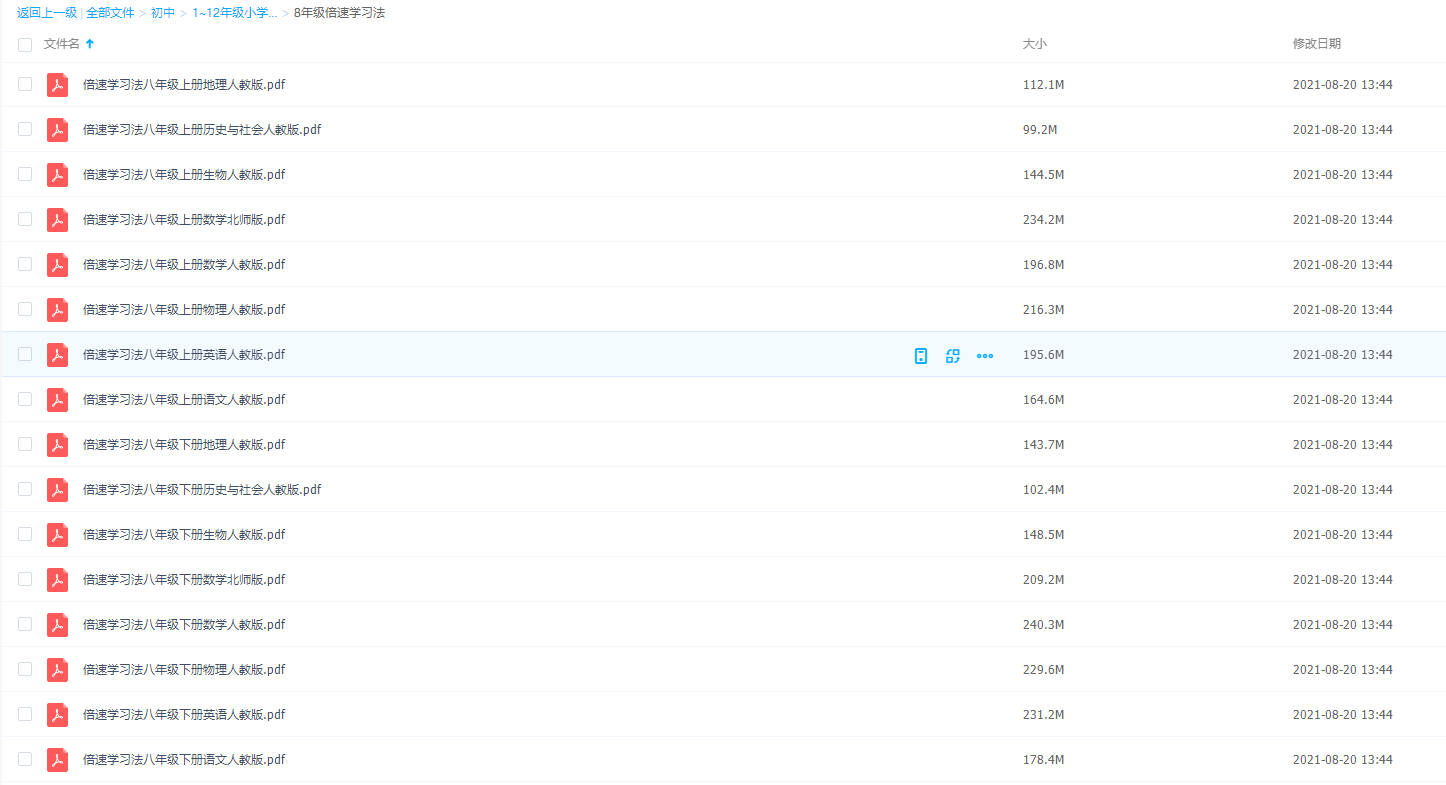This screenshot has width=1446, height=785.
Task: Click the PDF icon of 上册生物人教版 file
Action: click(x=58, y=175)
